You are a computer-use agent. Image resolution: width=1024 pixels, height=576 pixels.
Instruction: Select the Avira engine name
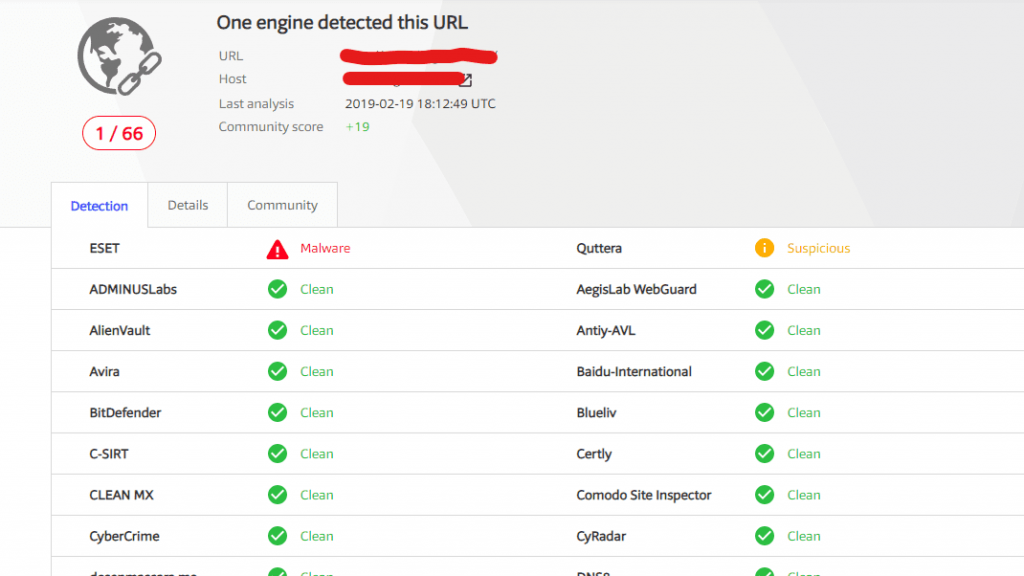[x=104, y=372]
